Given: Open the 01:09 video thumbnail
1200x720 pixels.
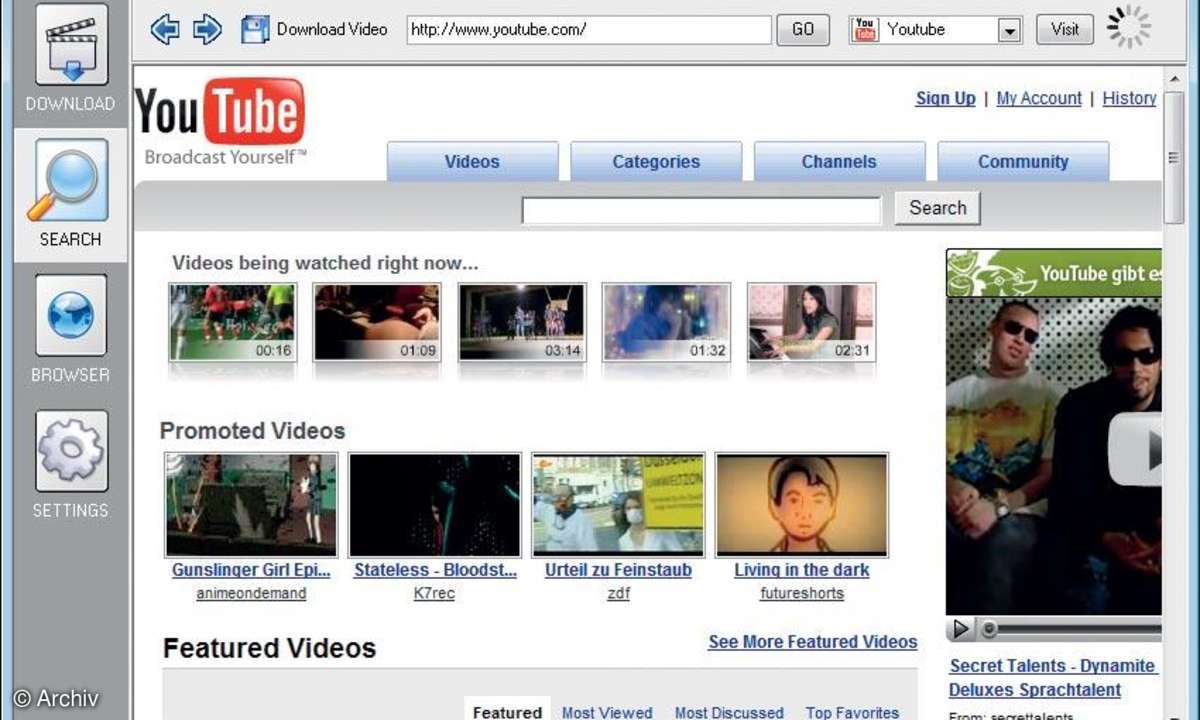Looking at the screenshot, I should tap(376, 322).
